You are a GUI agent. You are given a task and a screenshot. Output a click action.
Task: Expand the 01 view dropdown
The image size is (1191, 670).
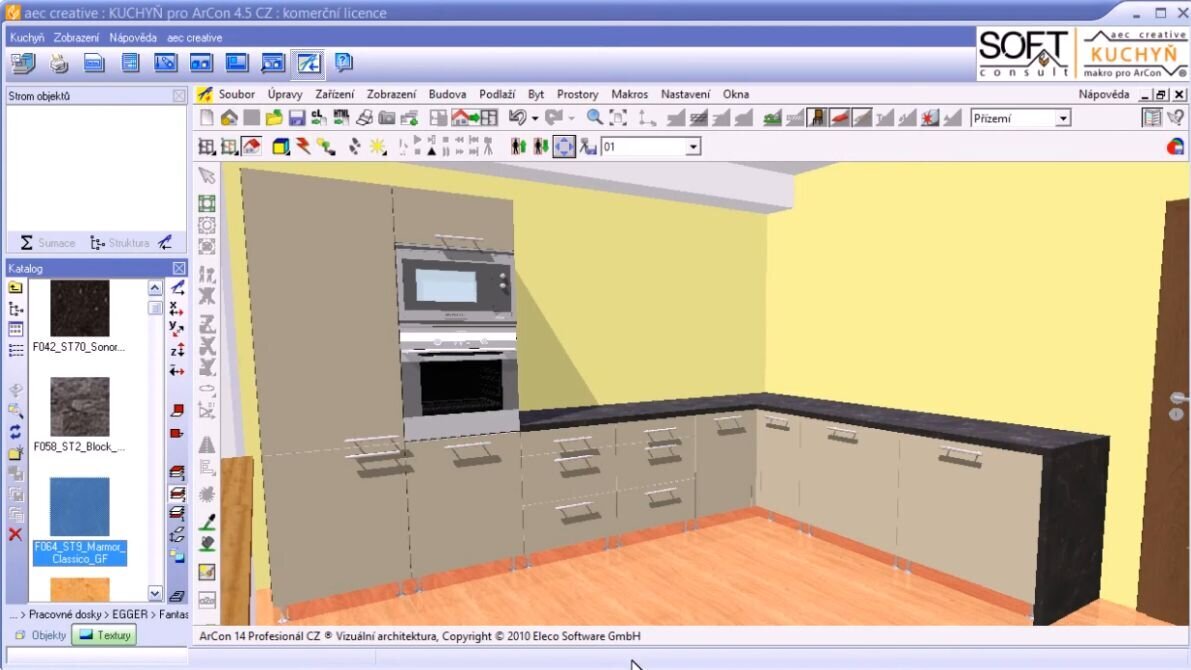[x=692, y=147]
